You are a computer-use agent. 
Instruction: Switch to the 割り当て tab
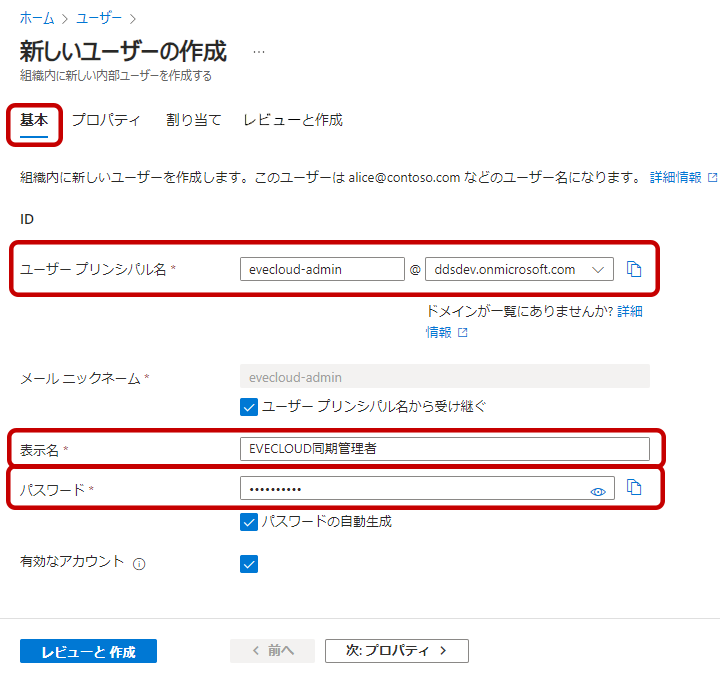[x=193, y=120]
